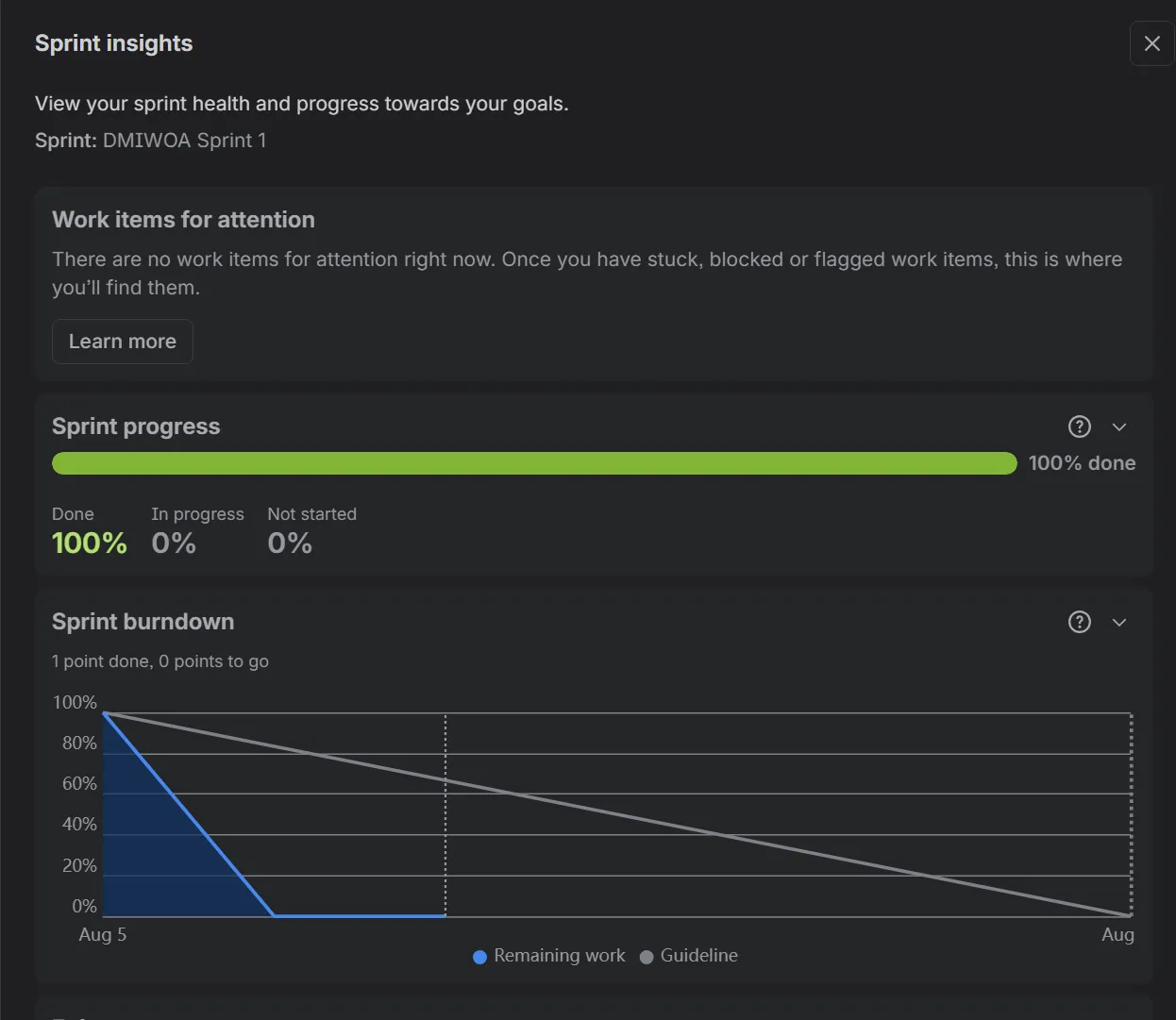The image size is (1176, 1020).
Task: Open help for Sprint progress
Action: tap(1079, 426)
